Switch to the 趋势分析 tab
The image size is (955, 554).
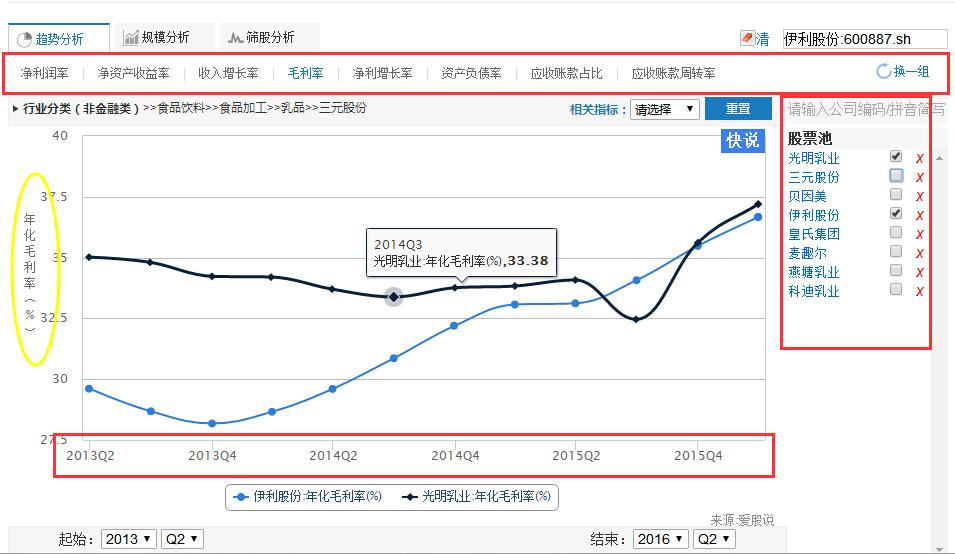point(59,38)
